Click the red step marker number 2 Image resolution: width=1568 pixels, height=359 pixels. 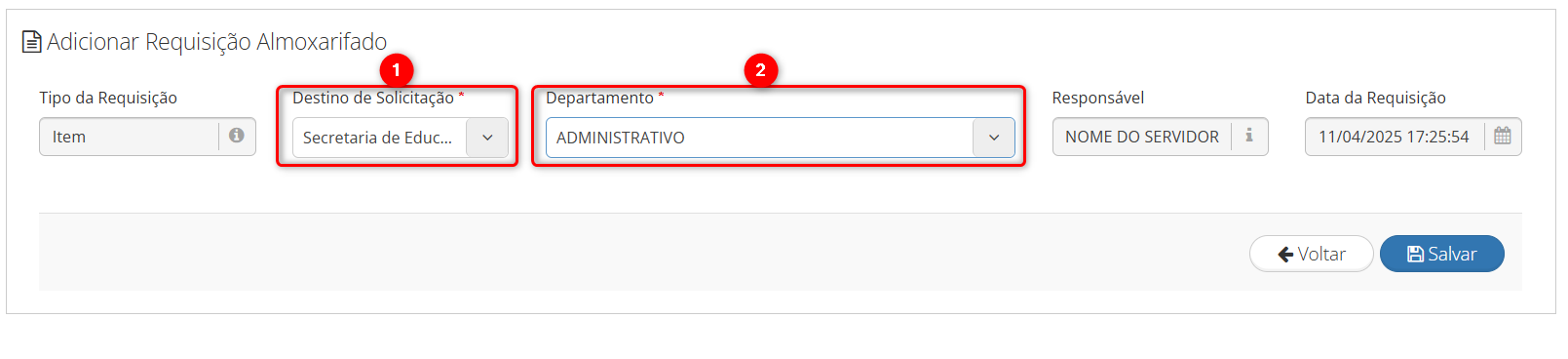point(761,70)
